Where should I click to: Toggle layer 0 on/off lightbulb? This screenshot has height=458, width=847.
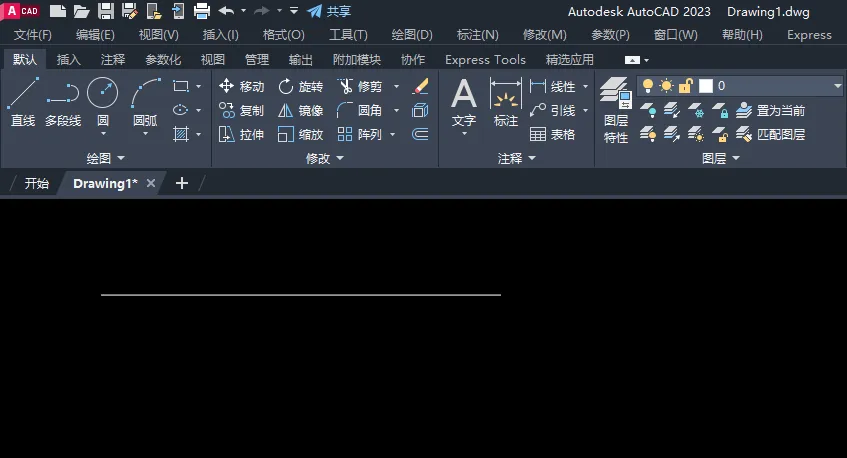[x=648, y=85]
